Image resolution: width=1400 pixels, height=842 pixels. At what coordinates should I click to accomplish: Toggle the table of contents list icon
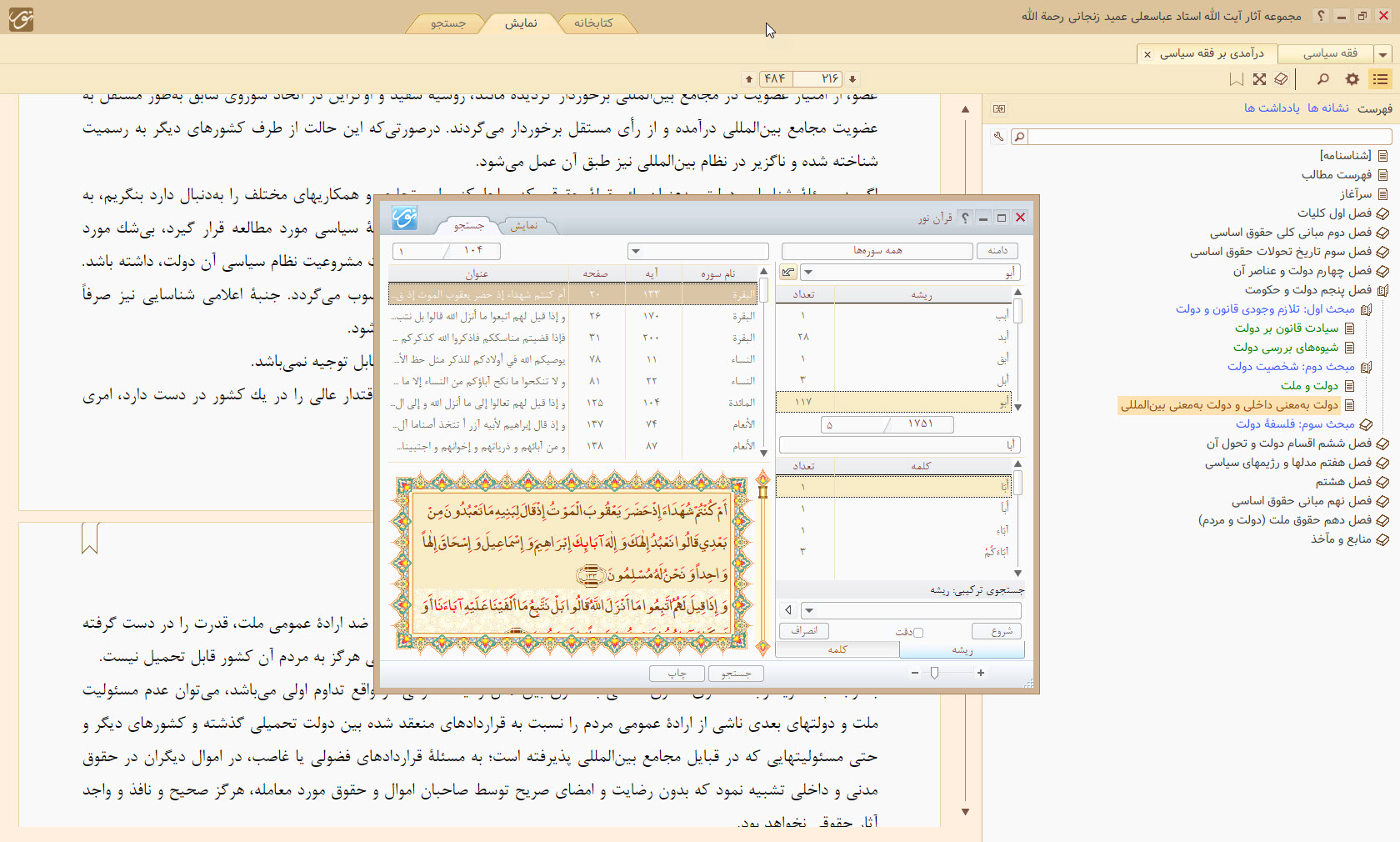coord(1381,79)
